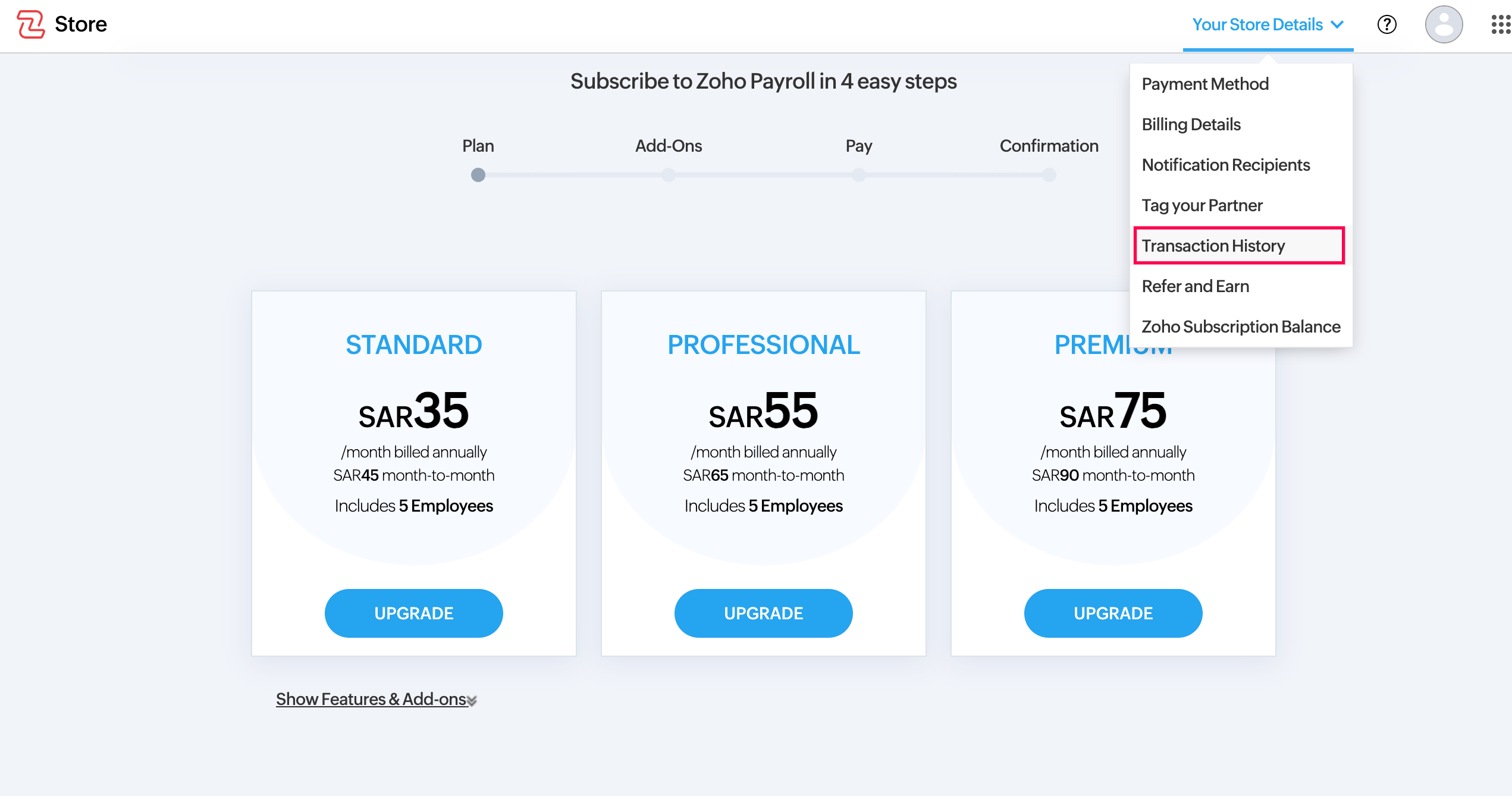Click the Zoho Store logo
The height and width of the screenshot is (796, 1512).
61,24
